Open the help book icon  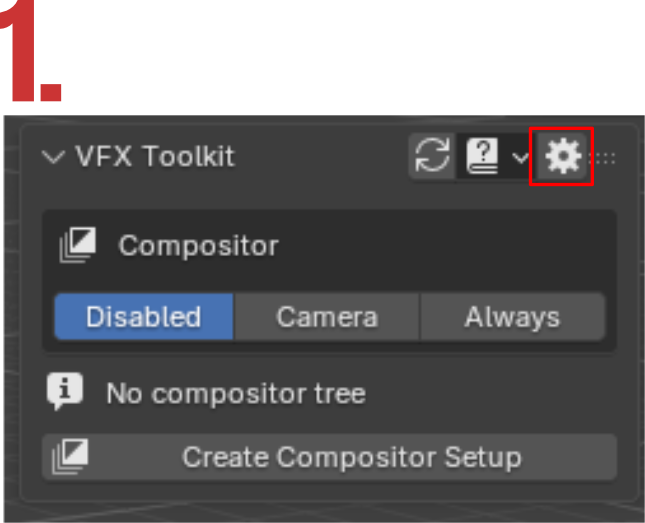coord(482,156)
